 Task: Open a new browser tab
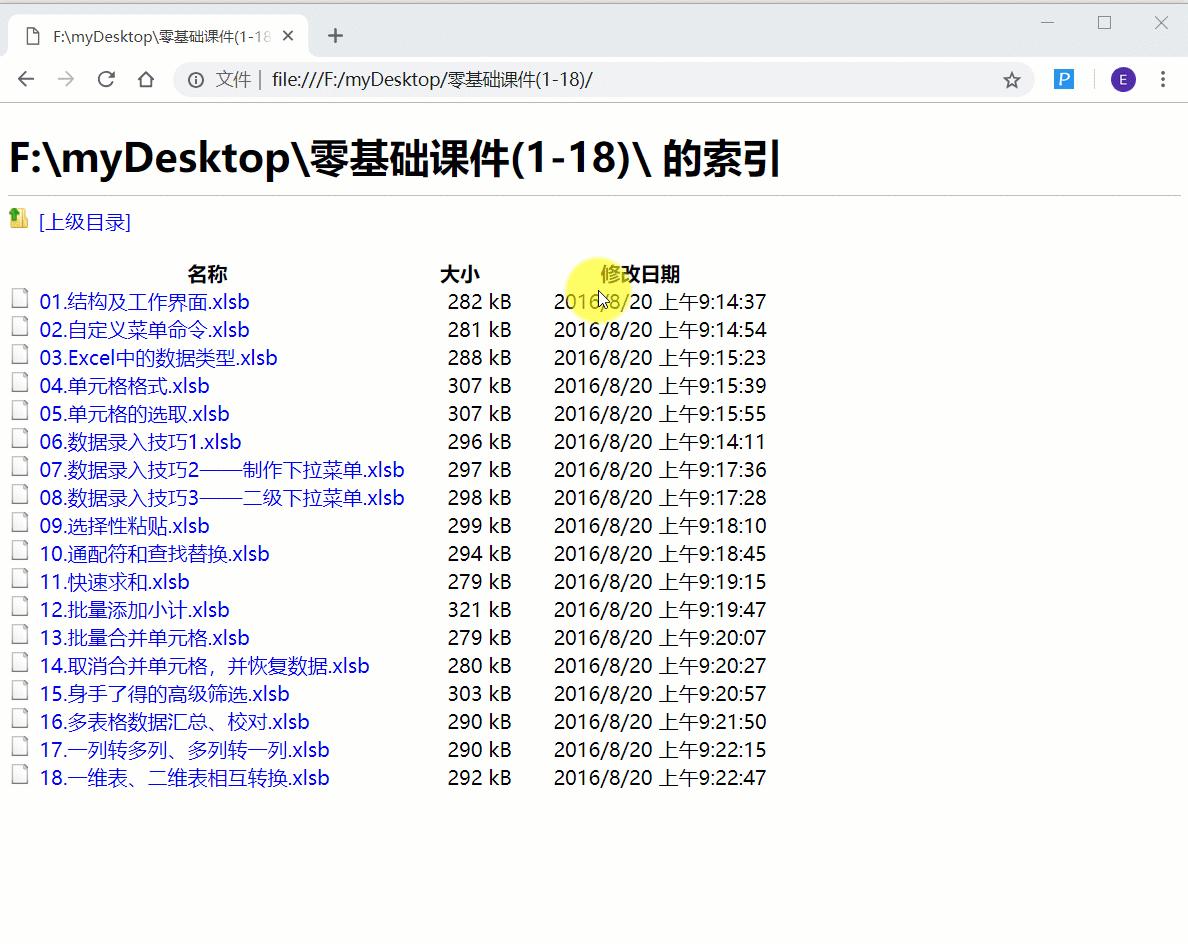pos(335,35)
